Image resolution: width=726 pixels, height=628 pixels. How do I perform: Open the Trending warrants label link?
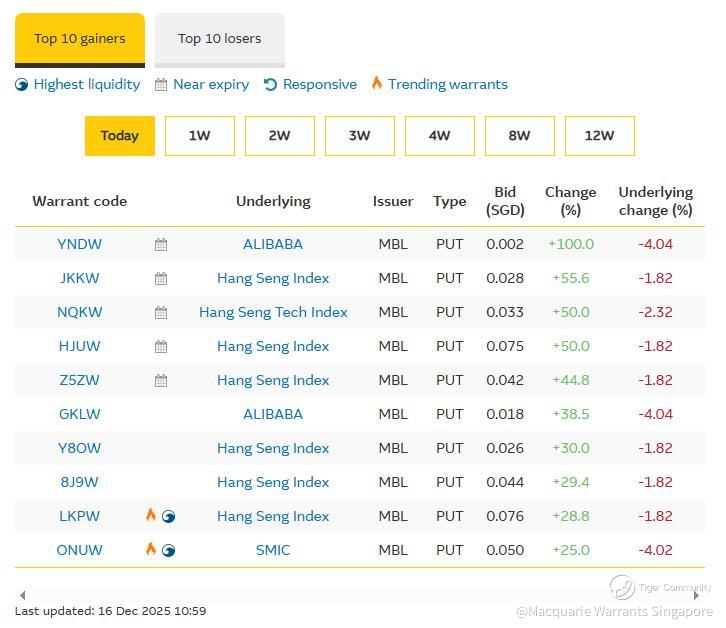(x=448, y=84)
